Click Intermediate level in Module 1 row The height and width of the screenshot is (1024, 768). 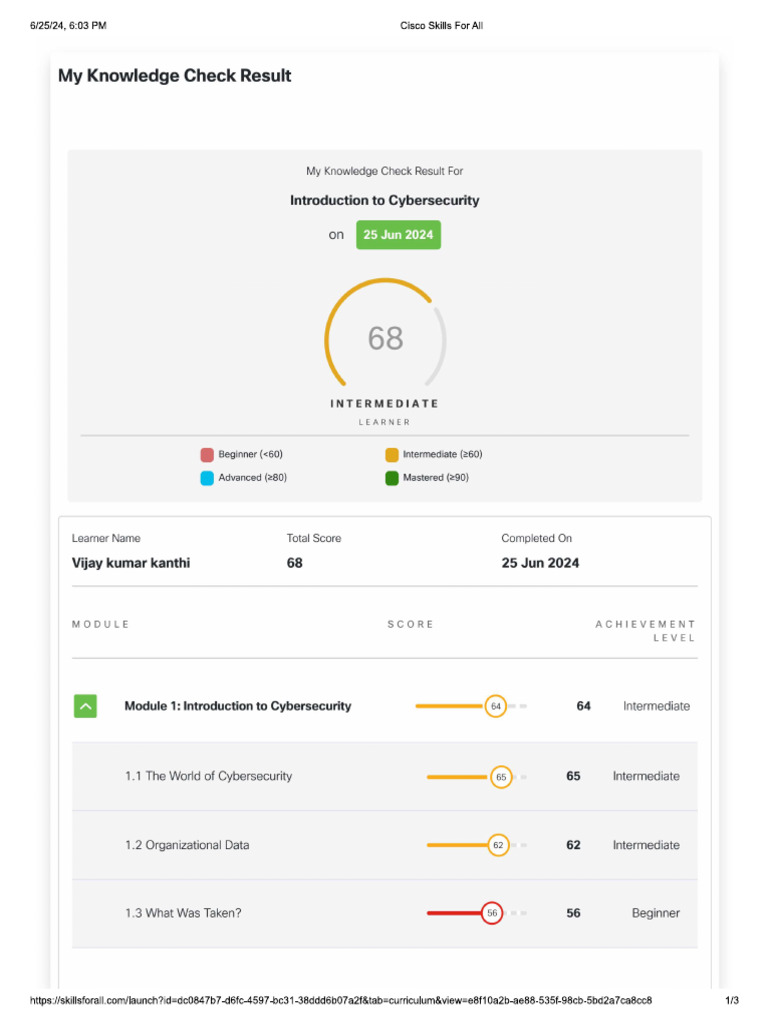click(x=656, y=706)
